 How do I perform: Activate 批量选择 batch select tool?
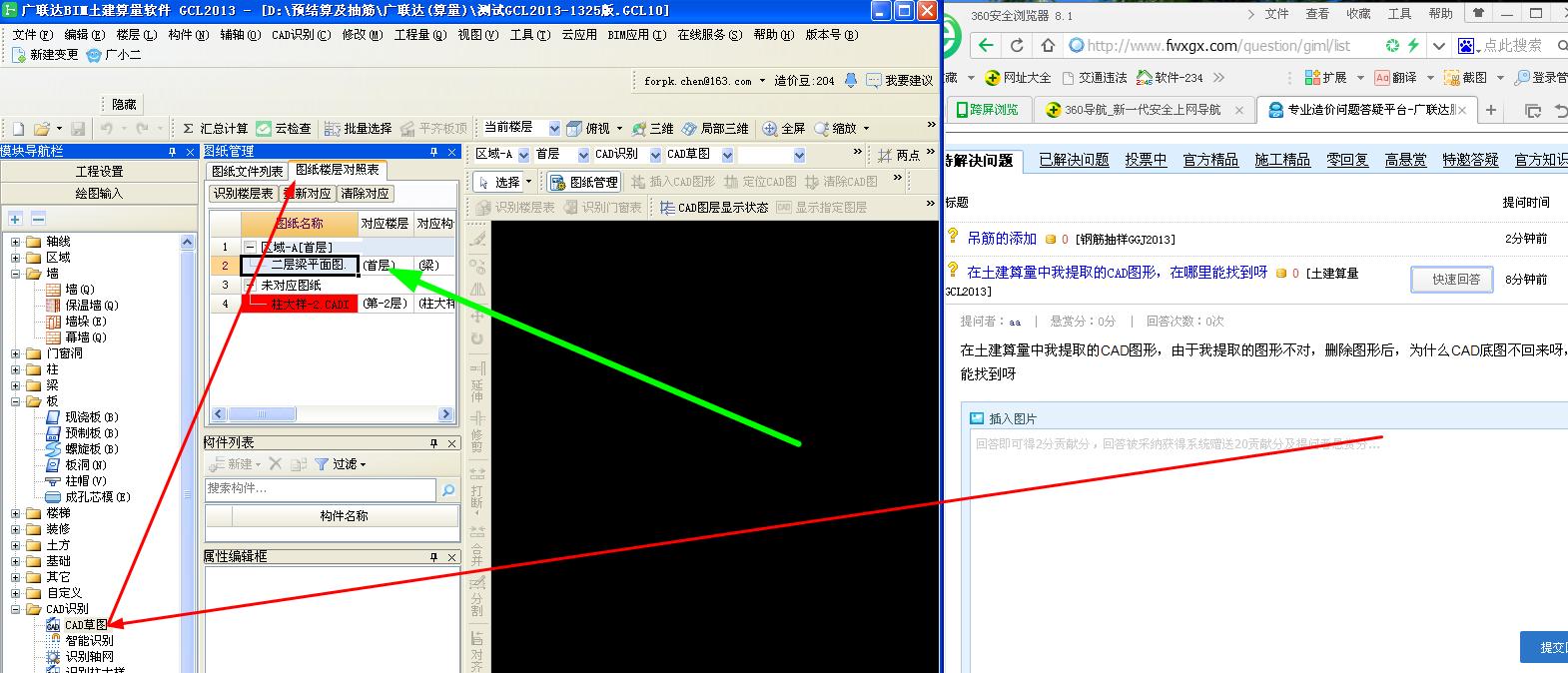[x=358, y=129]
